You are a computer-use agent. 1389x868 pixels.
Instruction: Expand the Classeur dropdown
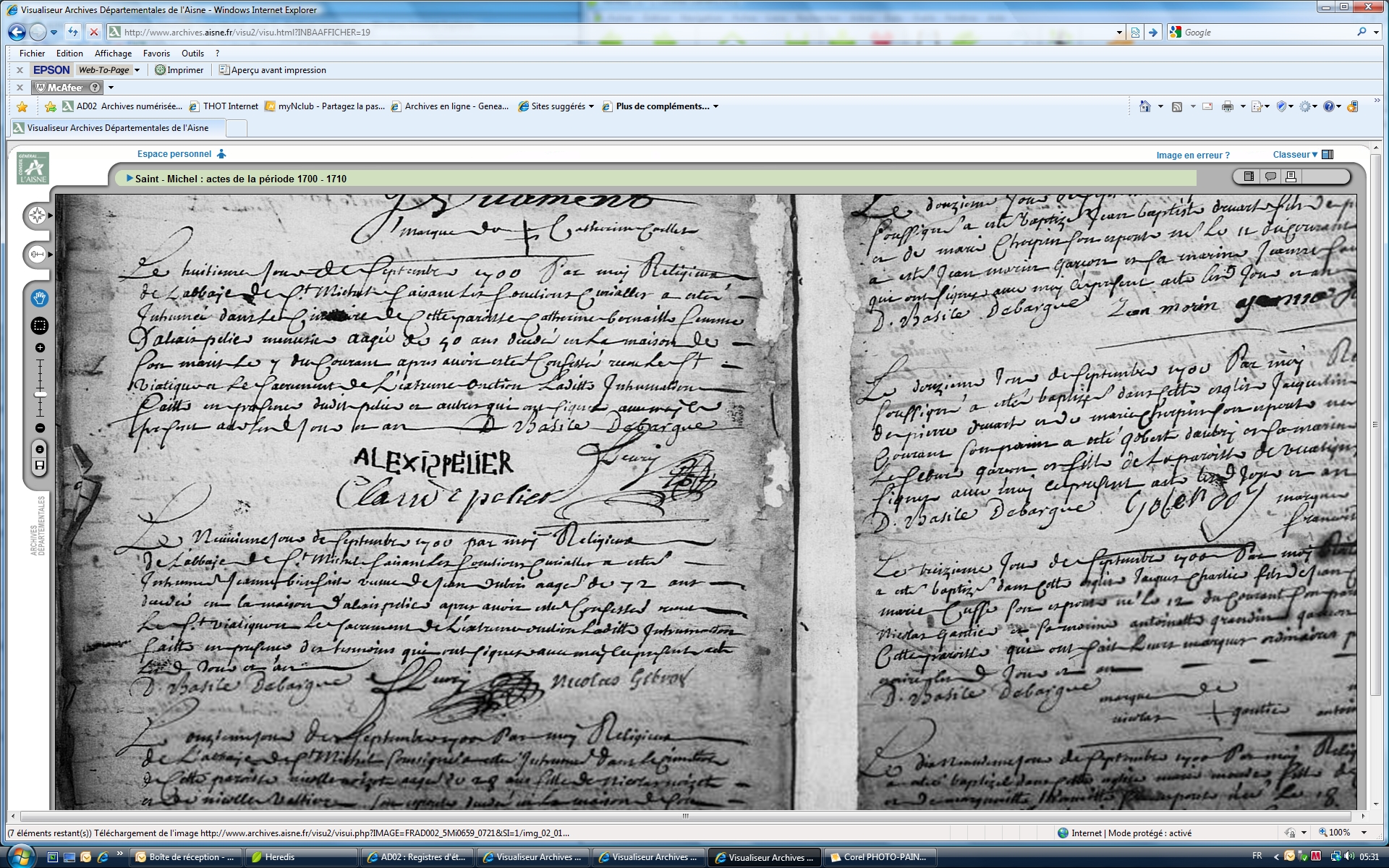coord(1296,154)
